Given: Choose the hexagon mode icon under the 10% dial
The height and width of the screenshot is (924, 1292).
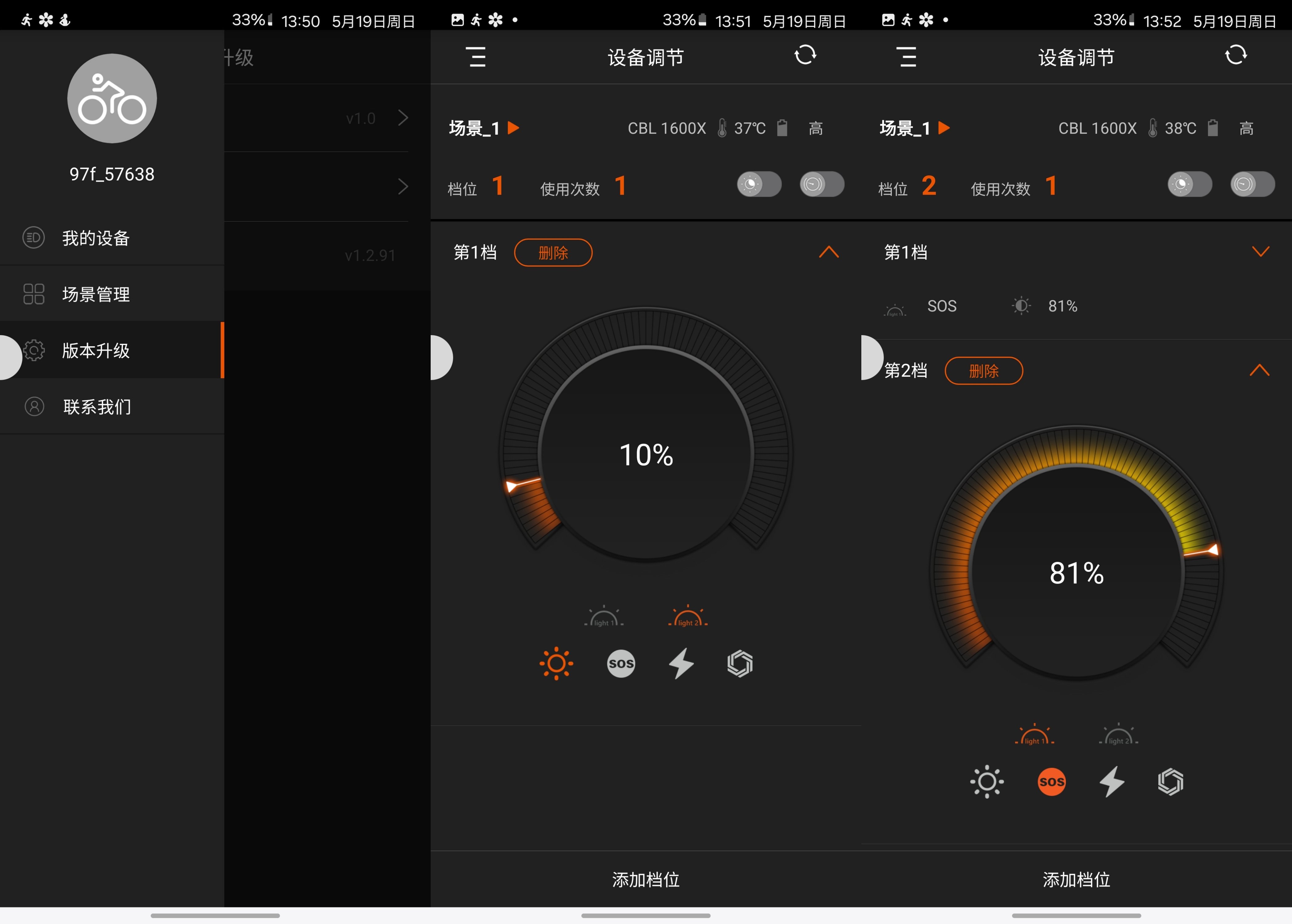Looking at the screenshot, I should pyautogui.click(x=740, y=663).
